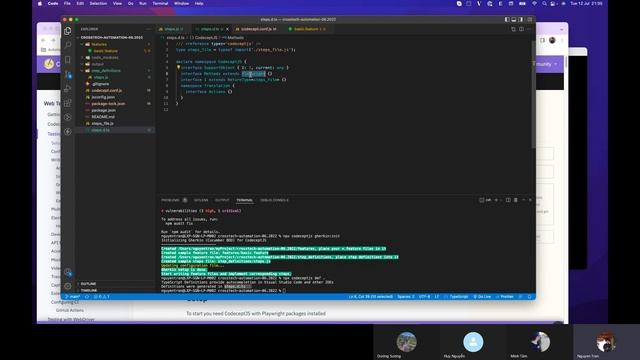The width and height of the screenshot is (640, 360).
Task: Open the Extensions view in activity bar
Action: 68,103
